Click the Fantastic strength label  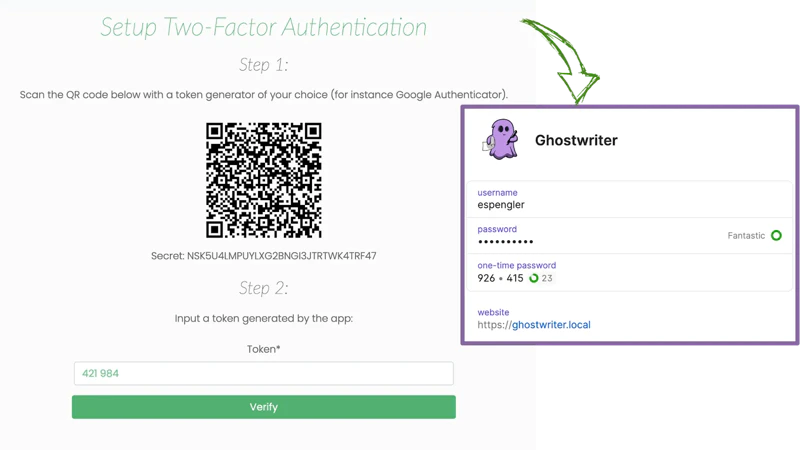[746, 236]
